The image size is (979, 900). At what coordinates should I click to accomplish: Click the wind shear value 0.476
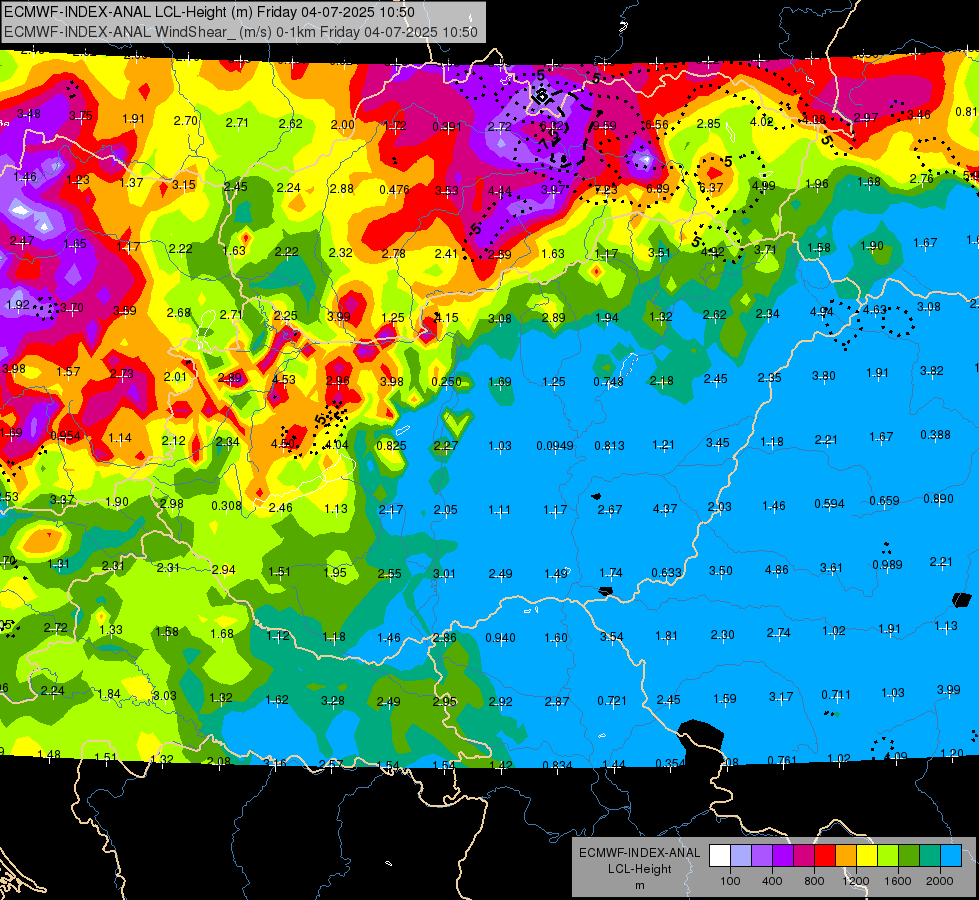pos(395,189)
